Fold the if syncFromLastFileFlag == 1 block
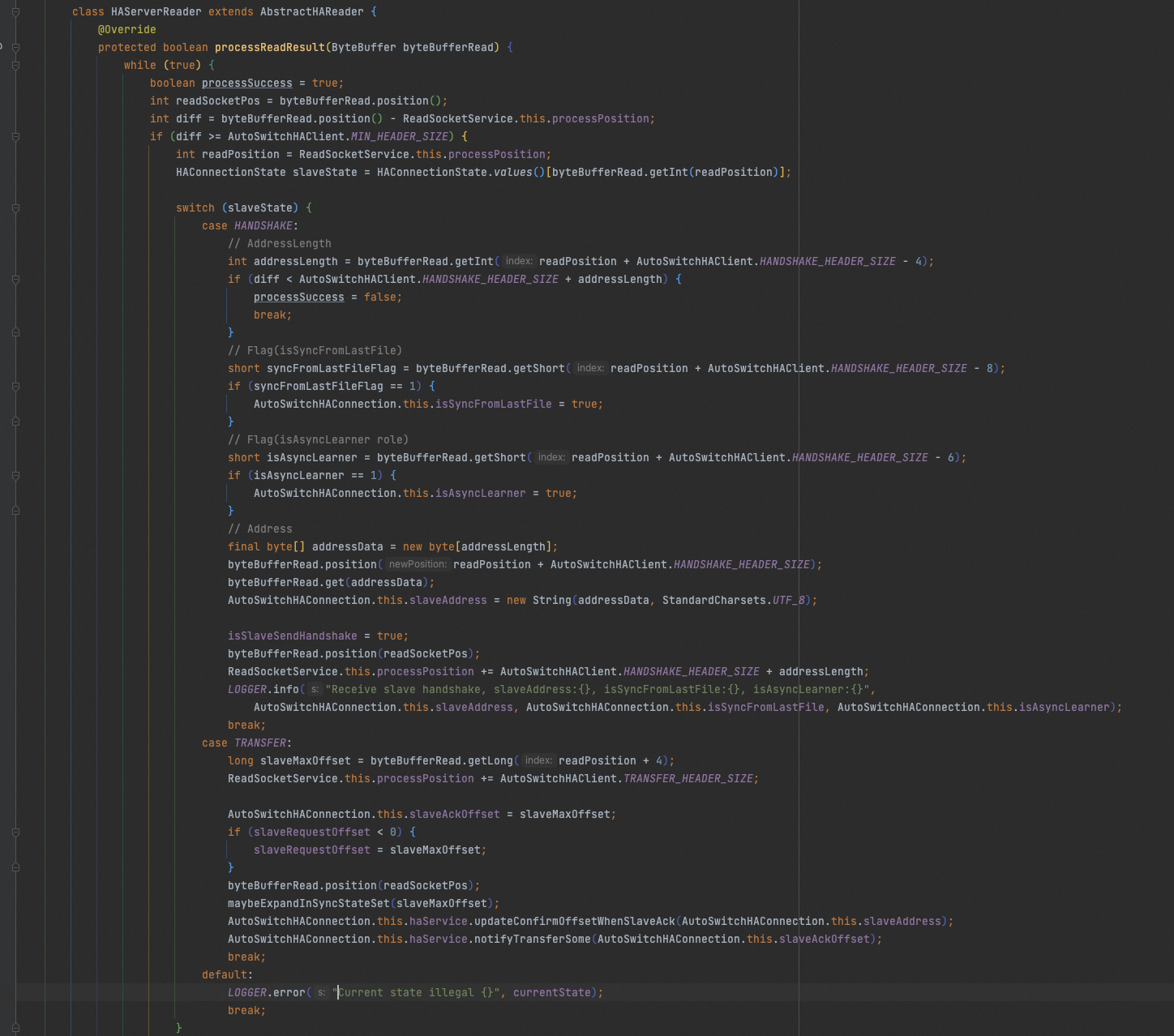1174x1036 pixels. pyautogui.click(x=15, y=387)
